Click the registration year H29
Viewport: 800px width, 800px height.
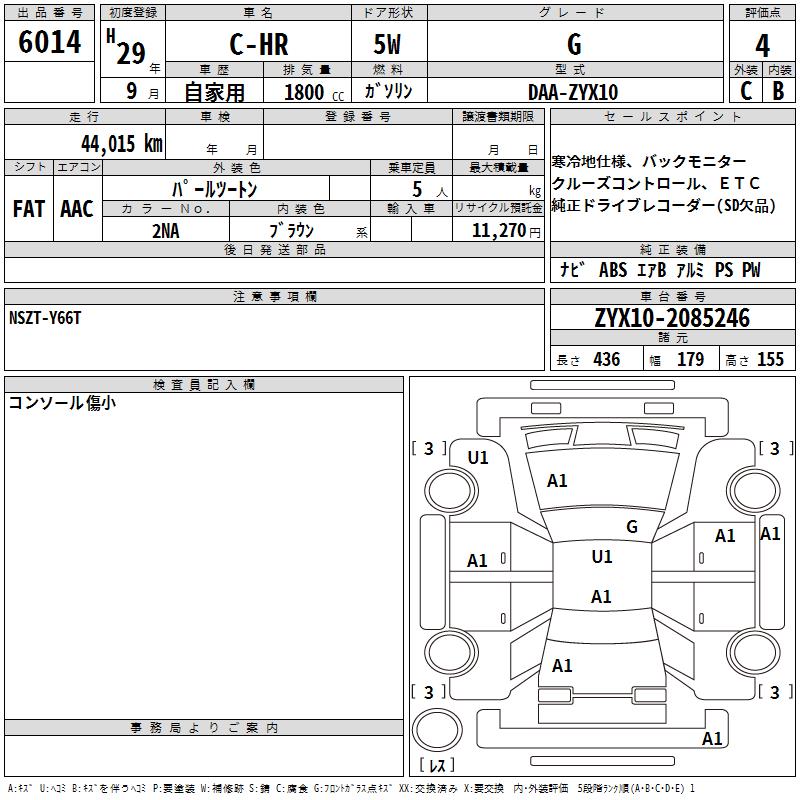coord(126,47)
